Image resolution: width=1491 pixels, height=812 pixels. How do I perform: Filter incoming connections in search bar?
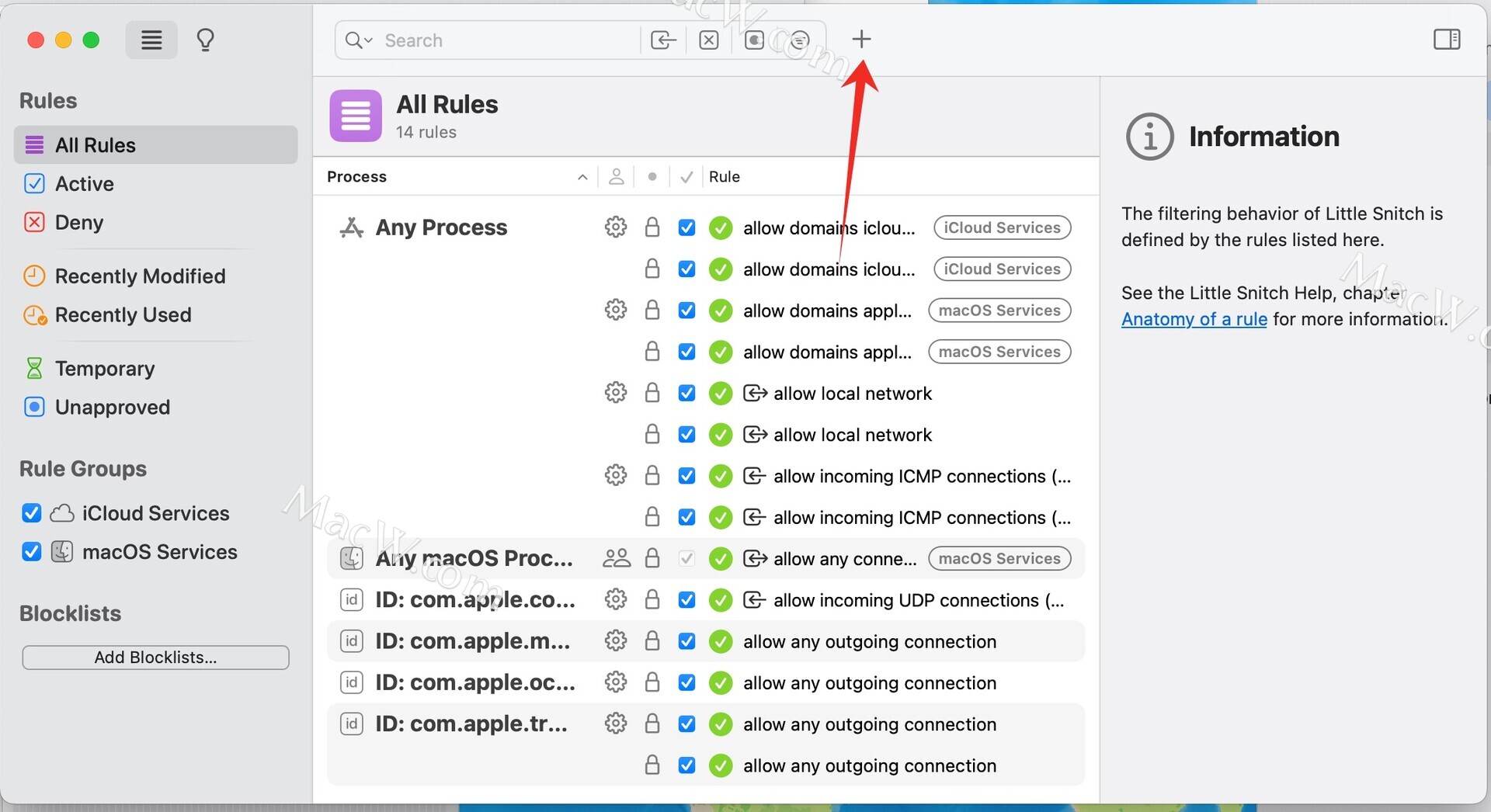pos(663,40)
